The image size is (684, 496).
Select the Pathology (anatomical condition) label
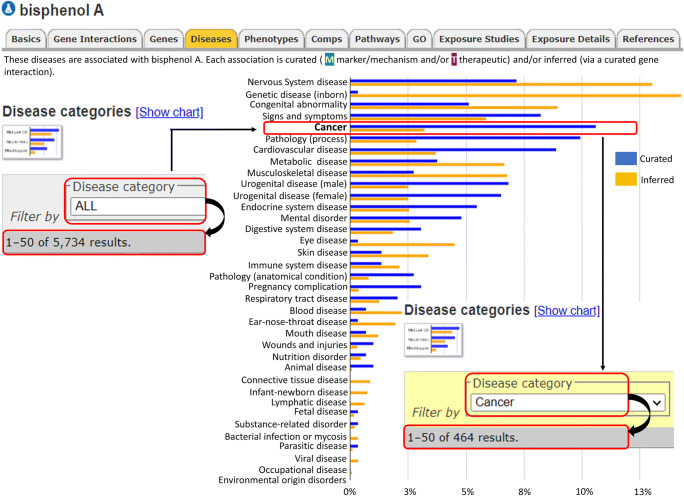click(278, 277)
